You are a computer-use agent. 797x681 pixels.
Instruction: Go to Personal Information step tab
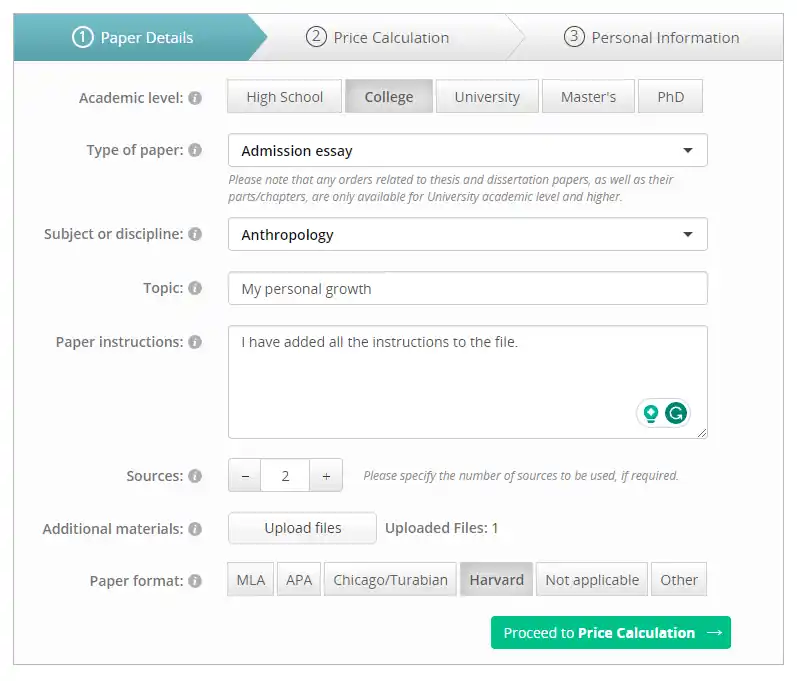(x=652, y=38)
